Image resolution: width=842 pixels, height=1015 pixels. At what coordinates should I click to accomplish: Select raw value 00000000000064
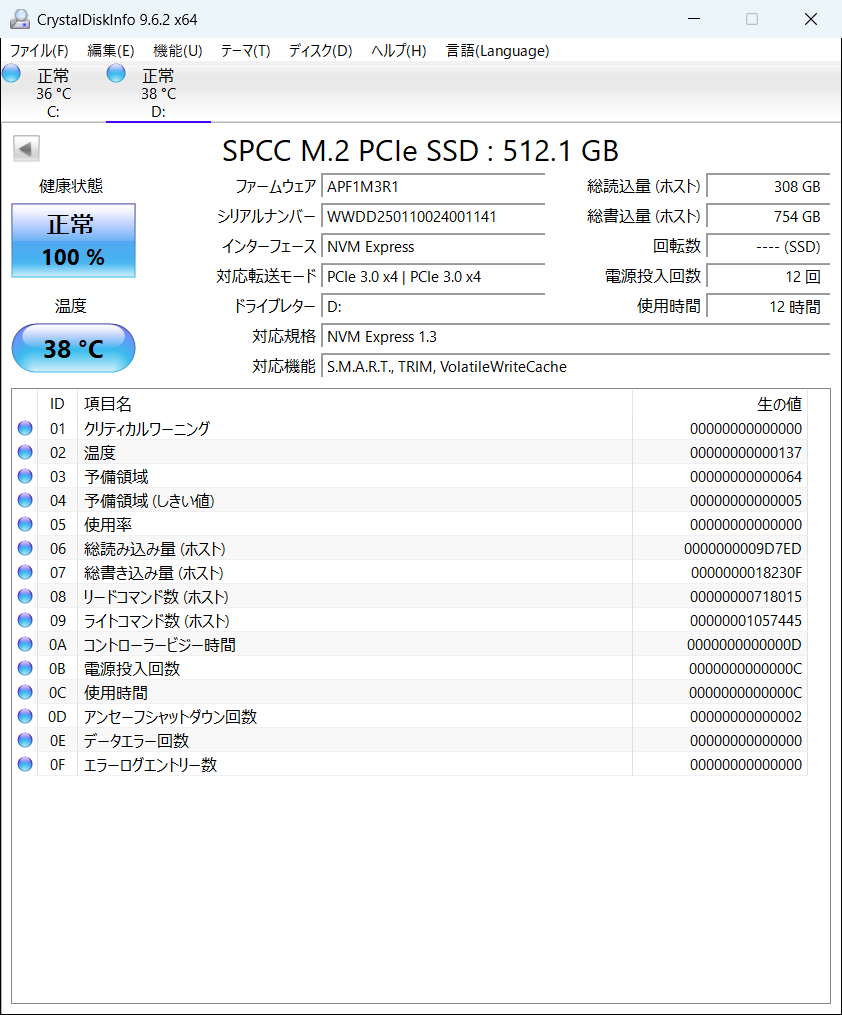(746, 477)
